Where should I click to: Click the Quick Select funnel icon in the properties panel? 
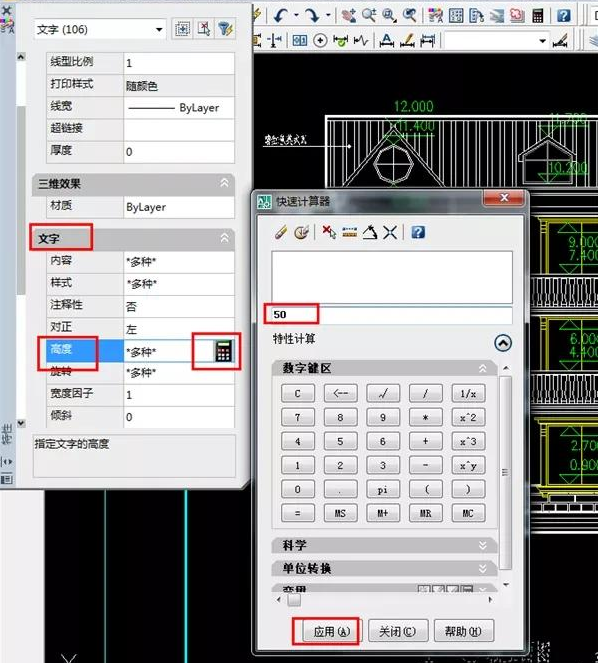click(226, 29)
